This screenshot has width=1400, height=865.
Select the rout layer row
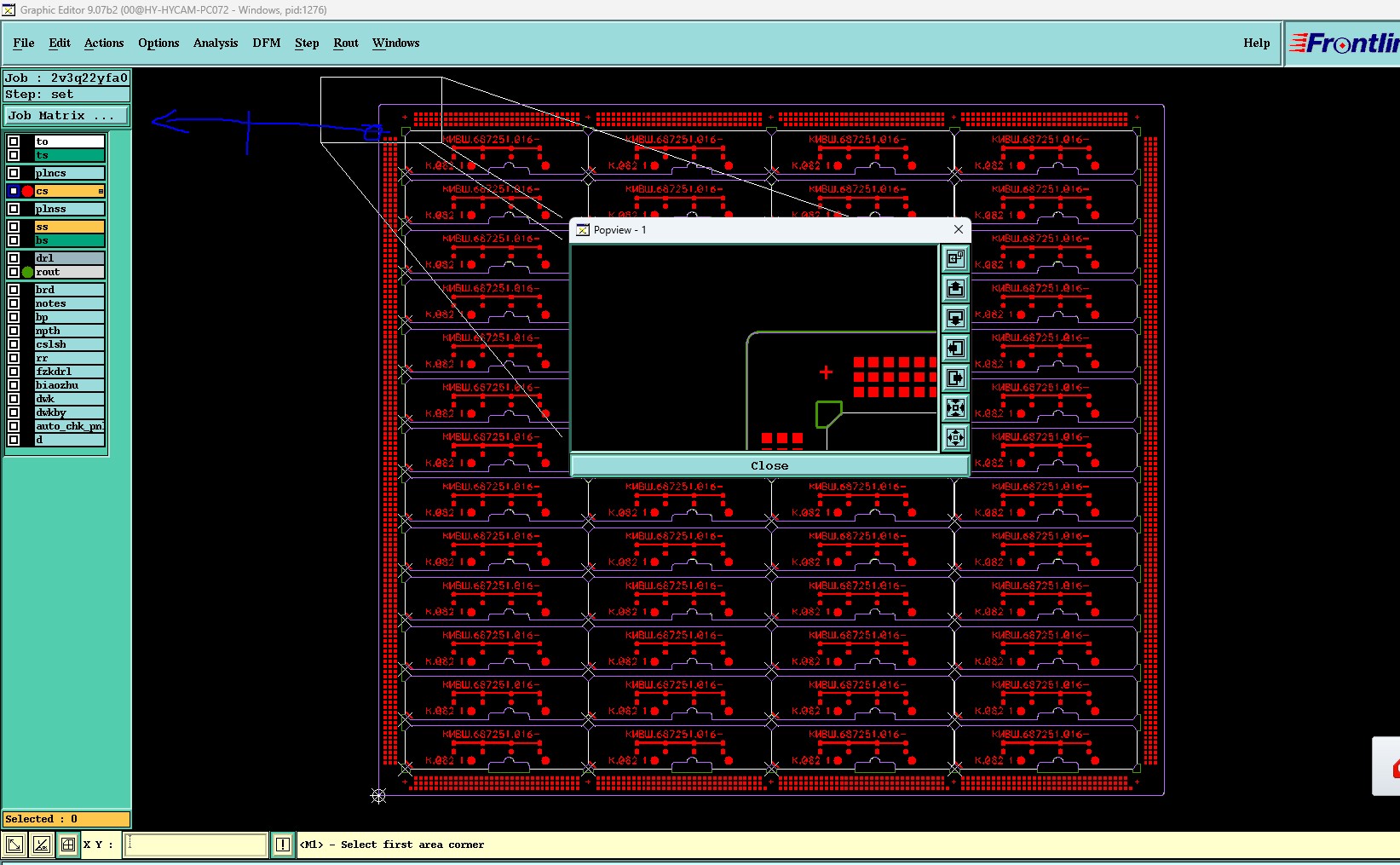click(70, 272)
